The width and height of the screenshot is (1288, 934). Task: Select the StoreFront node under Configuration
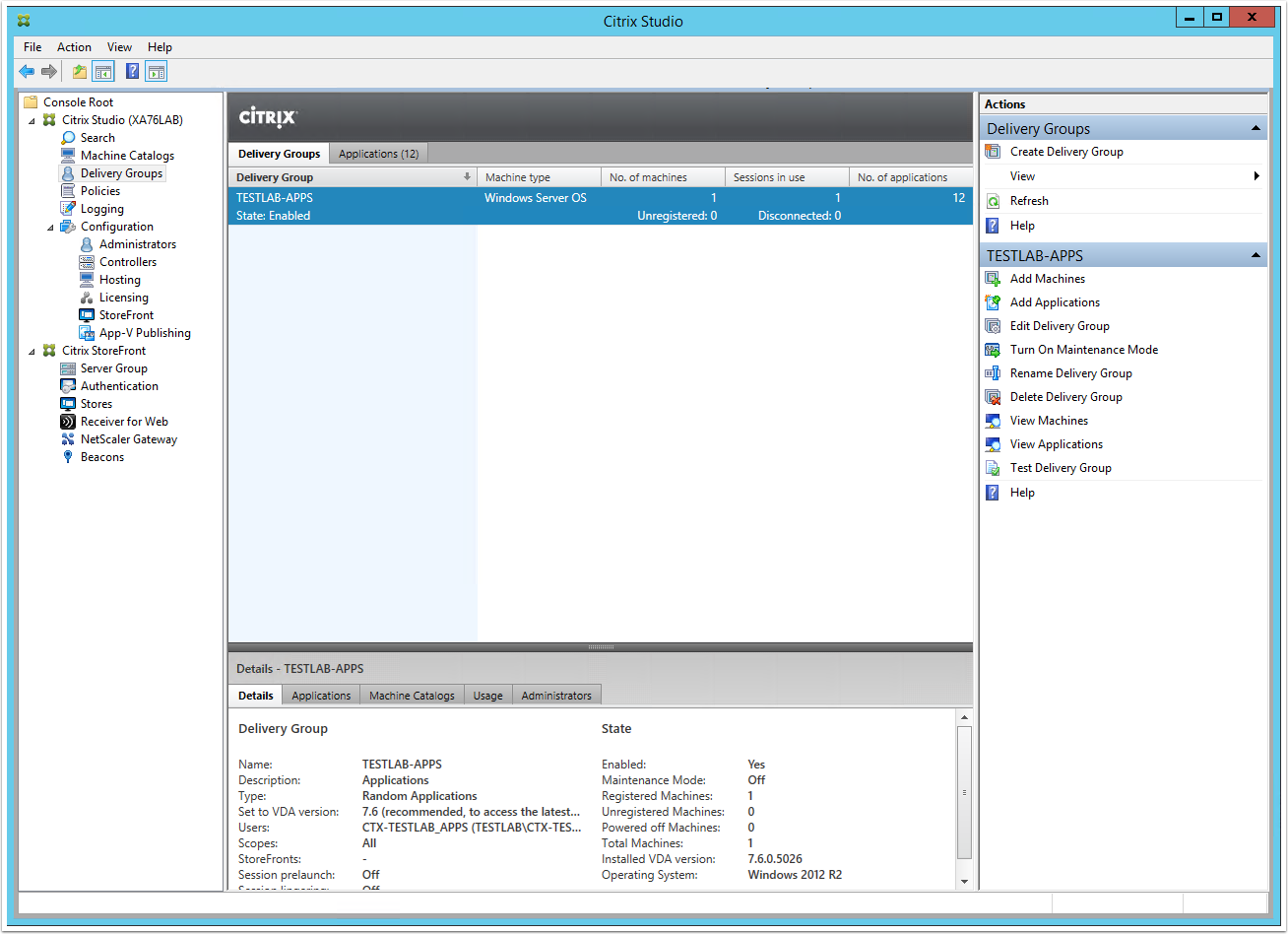click(x=127, y=315)
